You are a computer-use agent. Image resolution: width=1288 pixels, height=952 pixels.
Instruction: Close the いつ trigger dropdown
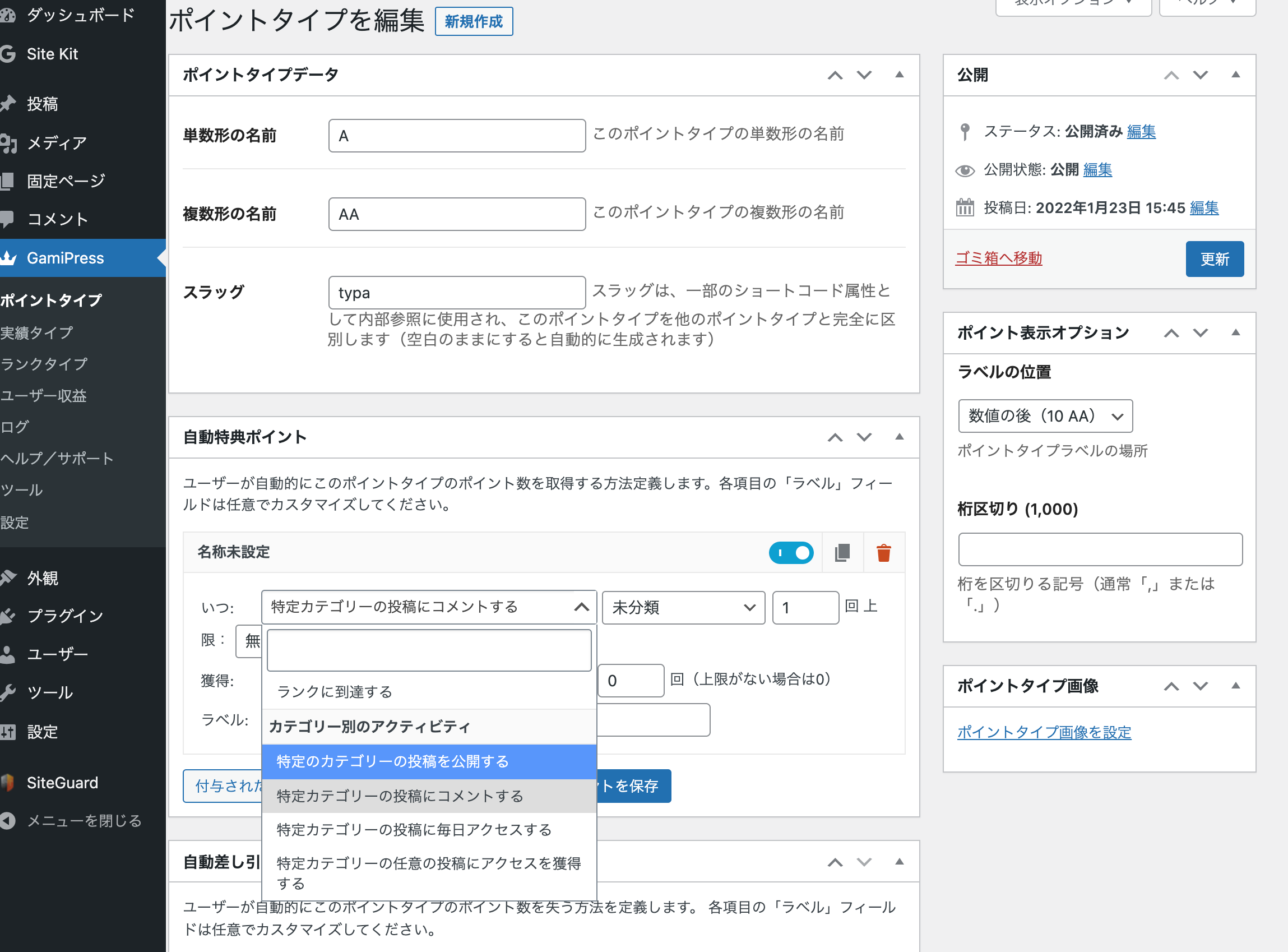click(x=429, y=607)
